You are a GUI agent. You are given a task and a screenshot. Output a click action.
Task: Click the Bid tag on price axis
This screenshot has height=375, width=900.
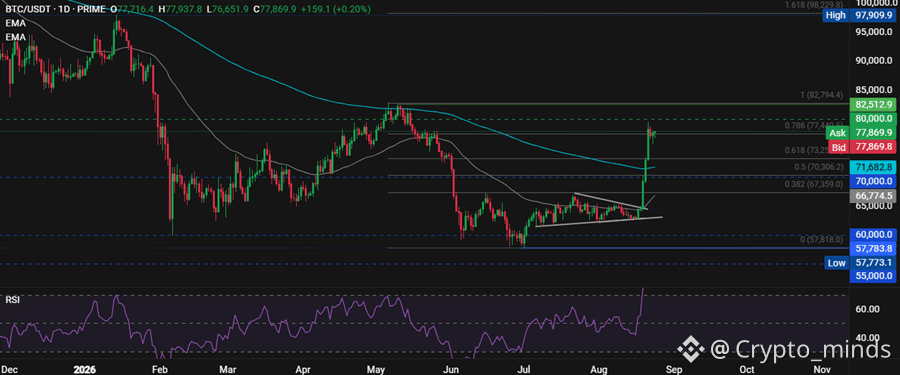(839, 147)
